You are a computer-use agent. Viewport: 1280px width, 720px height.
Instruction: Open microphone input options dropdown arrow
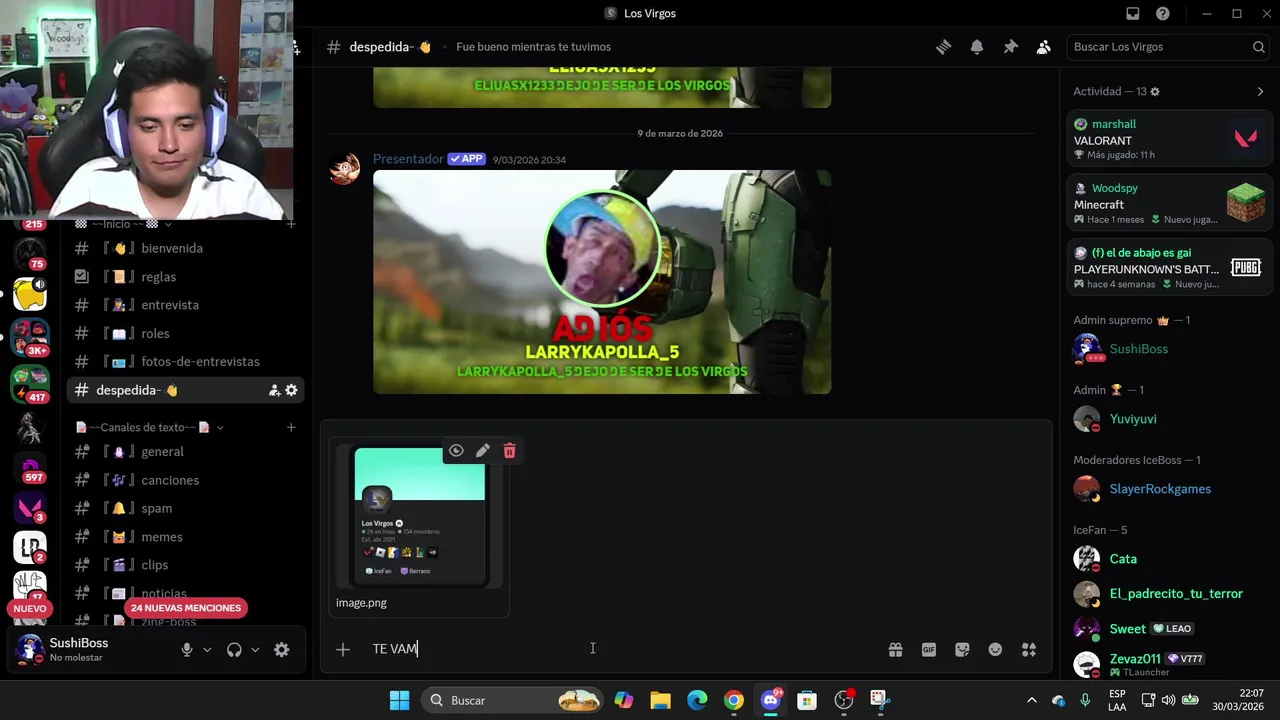pos(207,650)
